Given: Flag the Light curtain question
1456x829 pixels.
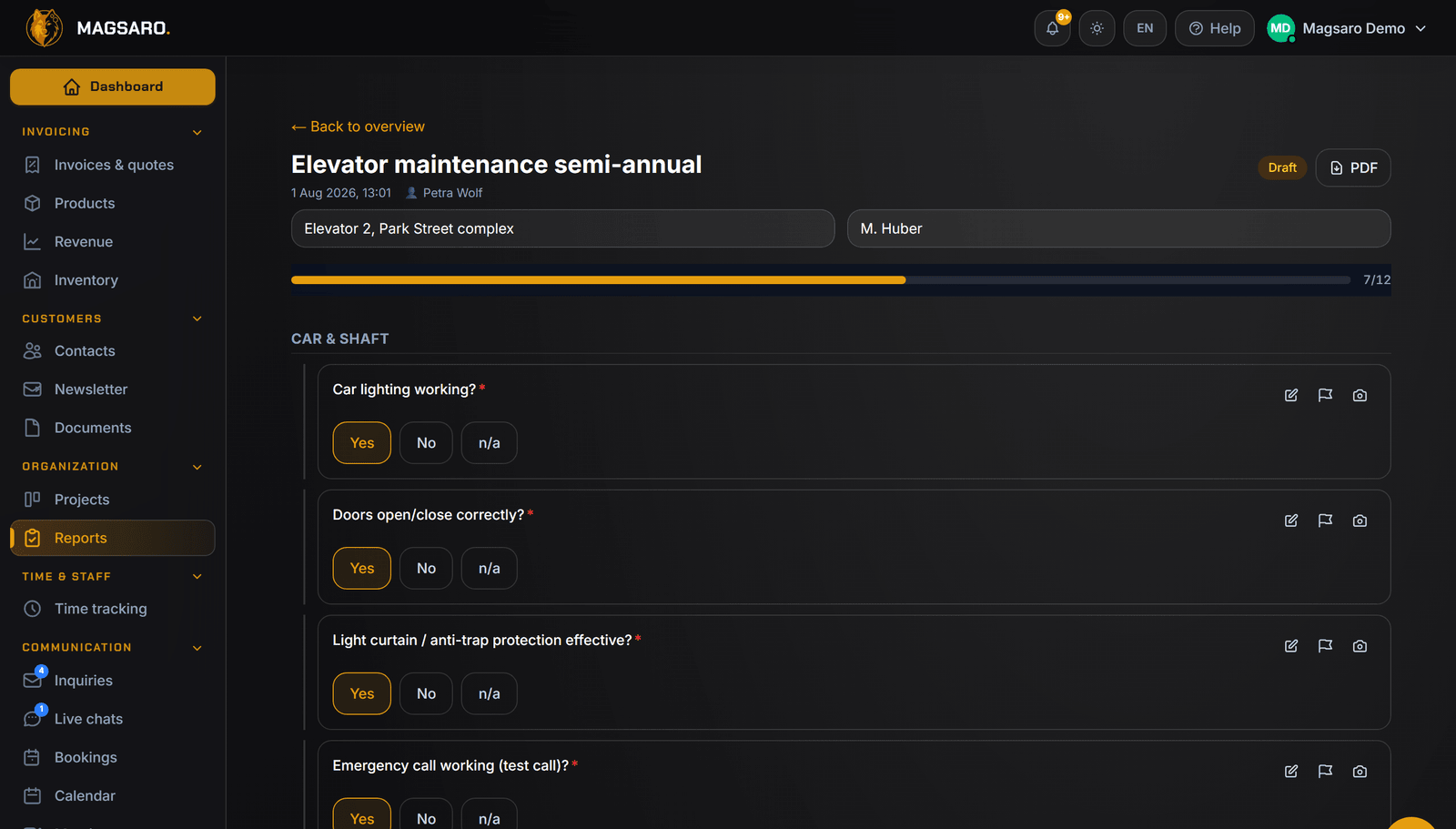Looking at the screenshot, I should (x=1325, y=646).
